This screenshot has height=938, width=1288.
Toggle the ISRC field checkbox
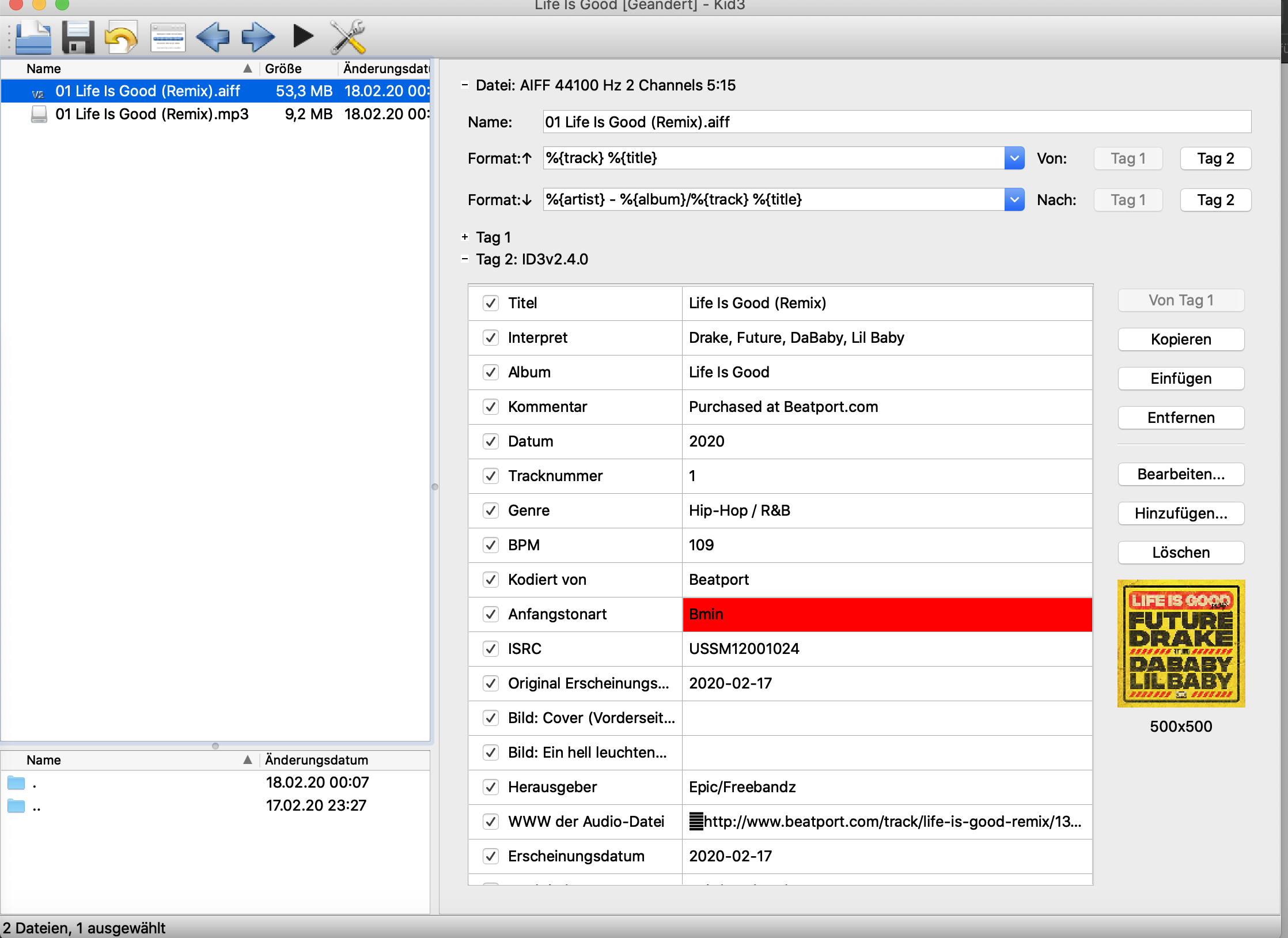(490, 649)
